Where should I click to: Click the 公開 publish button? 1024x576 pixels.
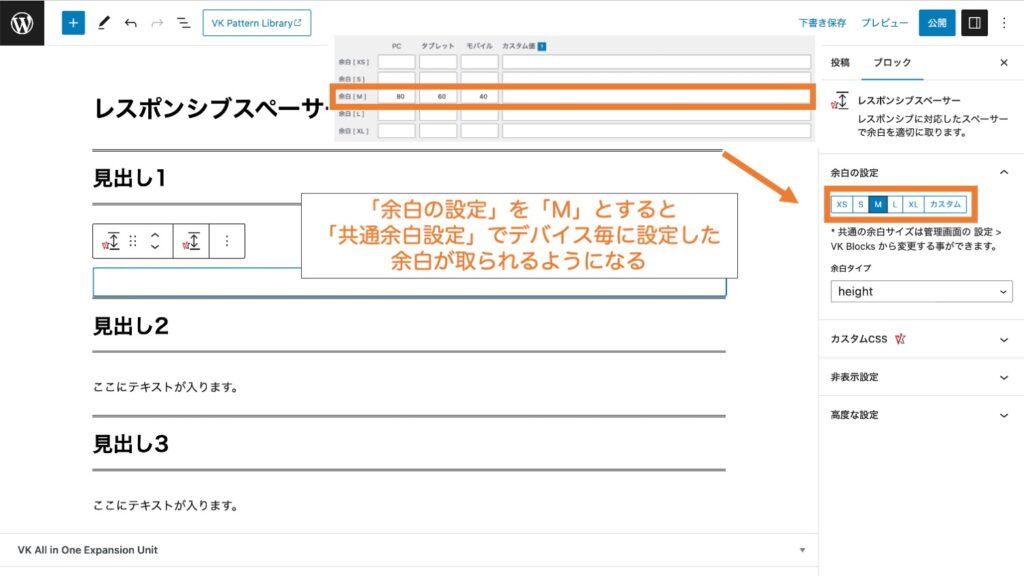[x=936, y=22]
